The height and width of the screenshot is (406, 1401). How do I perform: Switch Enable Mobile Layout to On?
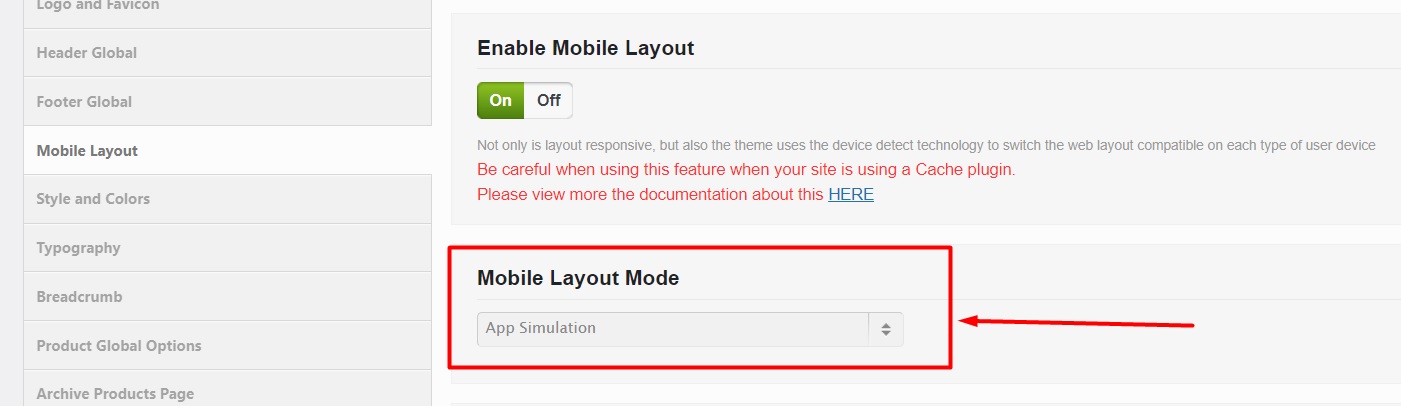tap(501, 100)
